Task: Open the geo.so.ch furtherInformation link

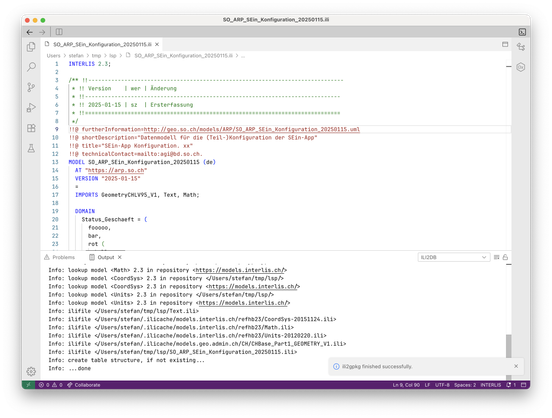Action: [x=252, y=130]
